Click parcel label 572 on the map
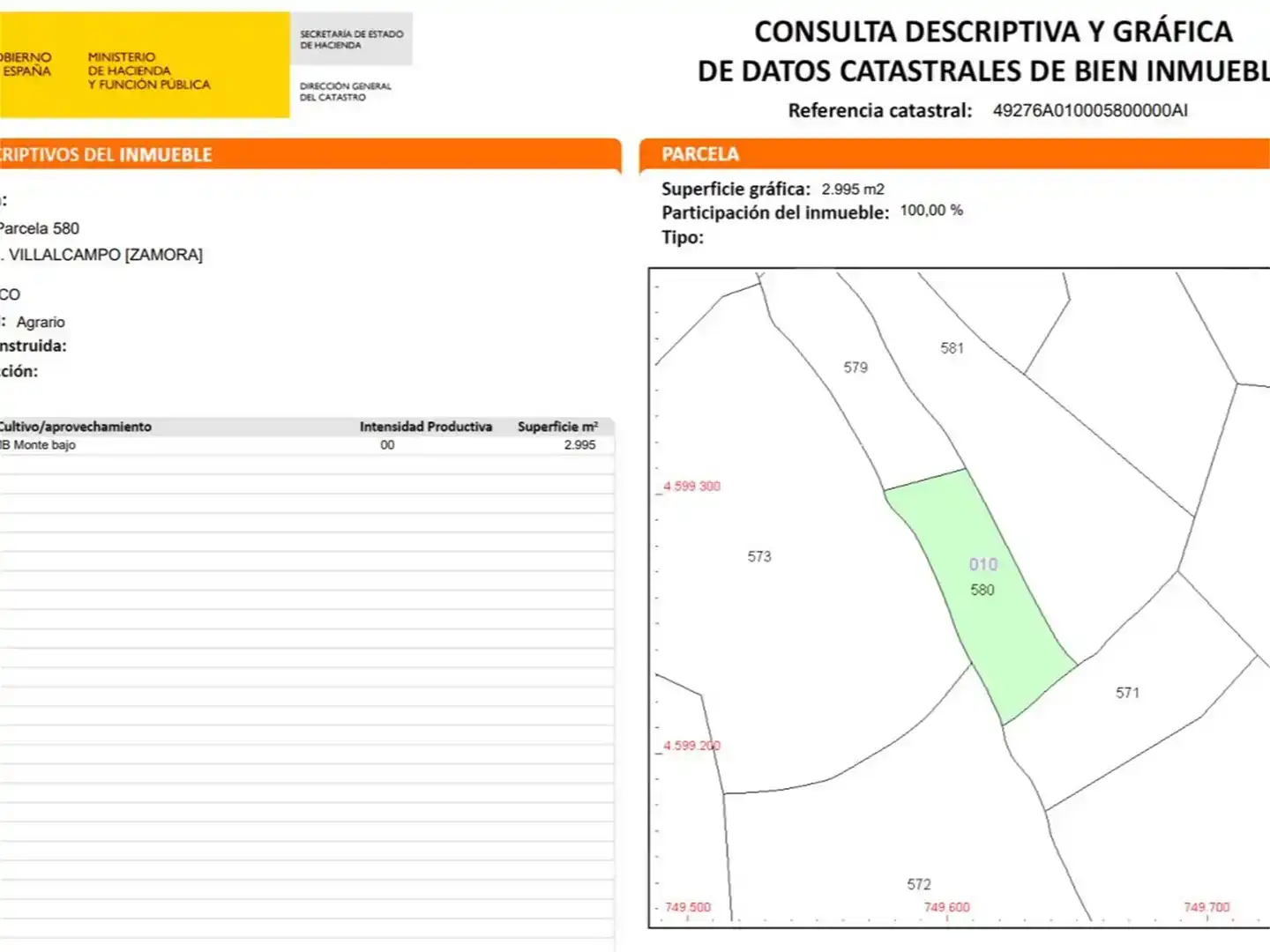 point(919,884)
